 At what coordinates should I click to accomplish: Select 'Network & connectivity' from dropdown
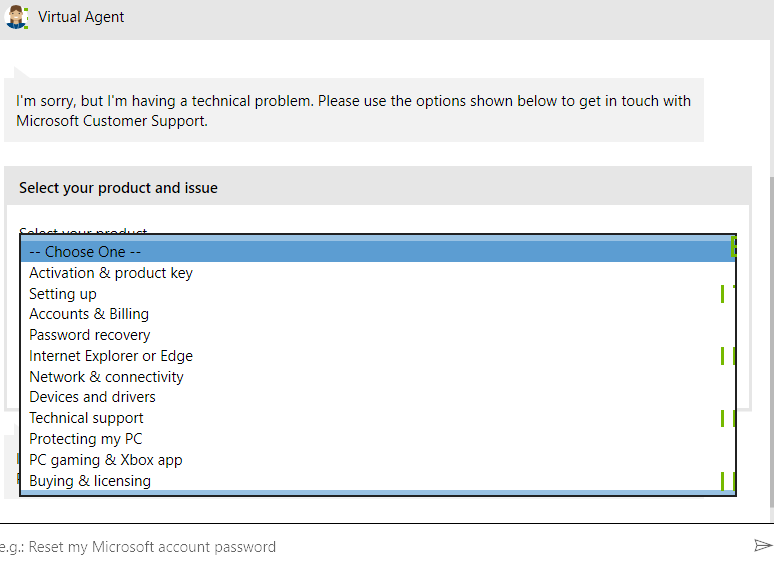click(378, 377)
